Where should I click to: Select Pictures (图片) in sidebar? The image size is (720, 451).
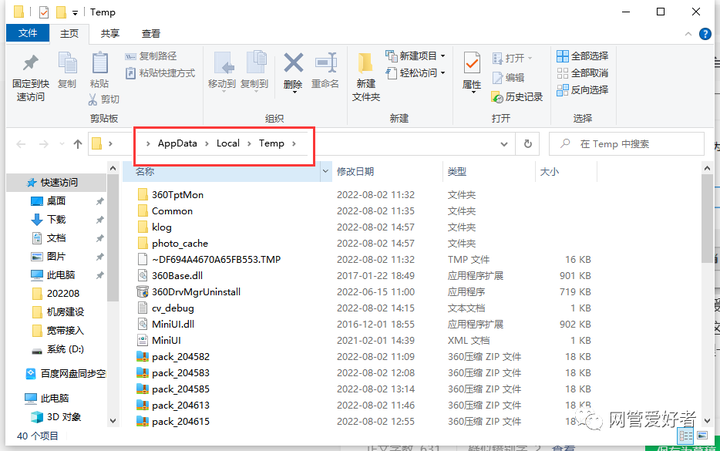coord(56,256)
